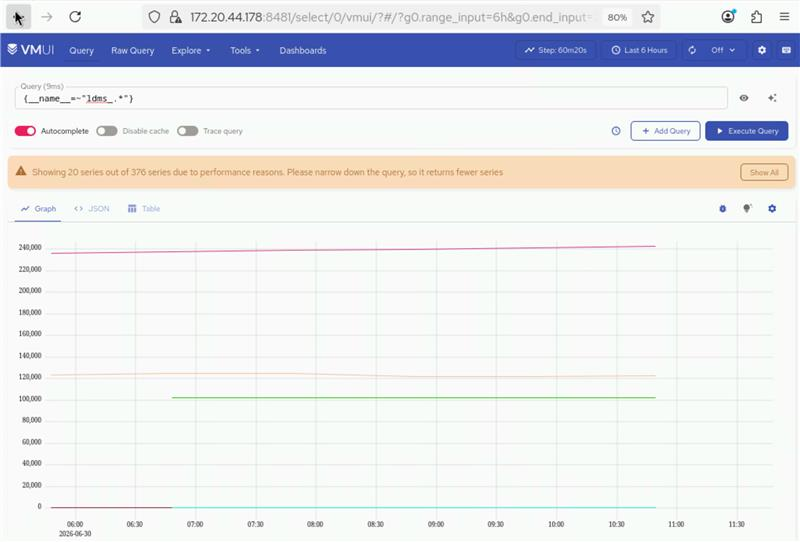Image resolution: width=800 pixels, height=542 pixels.
Task: Click the refresh dashboard icon
Action: 692,50
